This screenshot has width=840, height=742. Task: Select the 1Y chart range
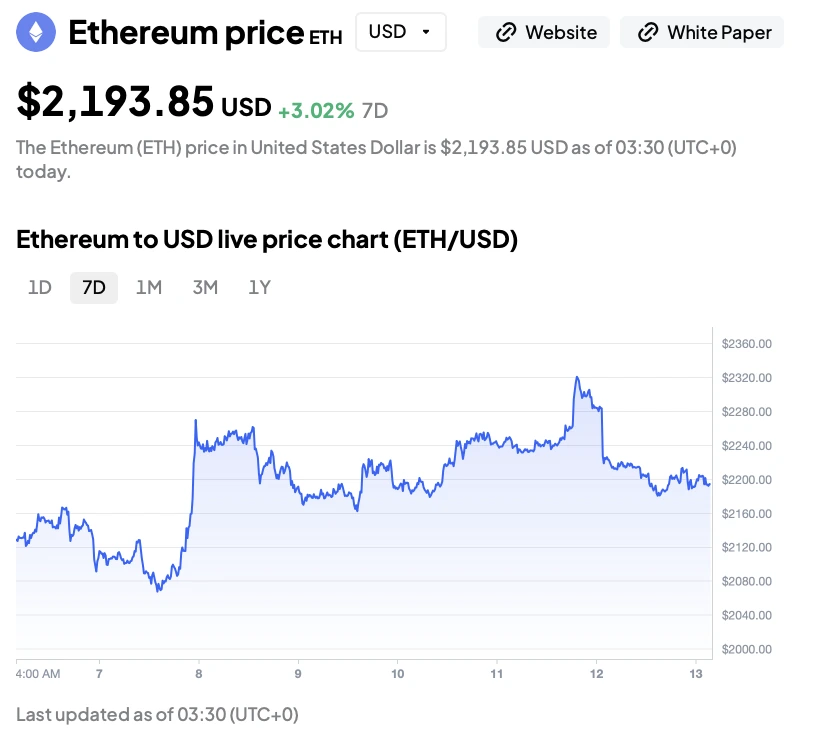coord(260,288)
